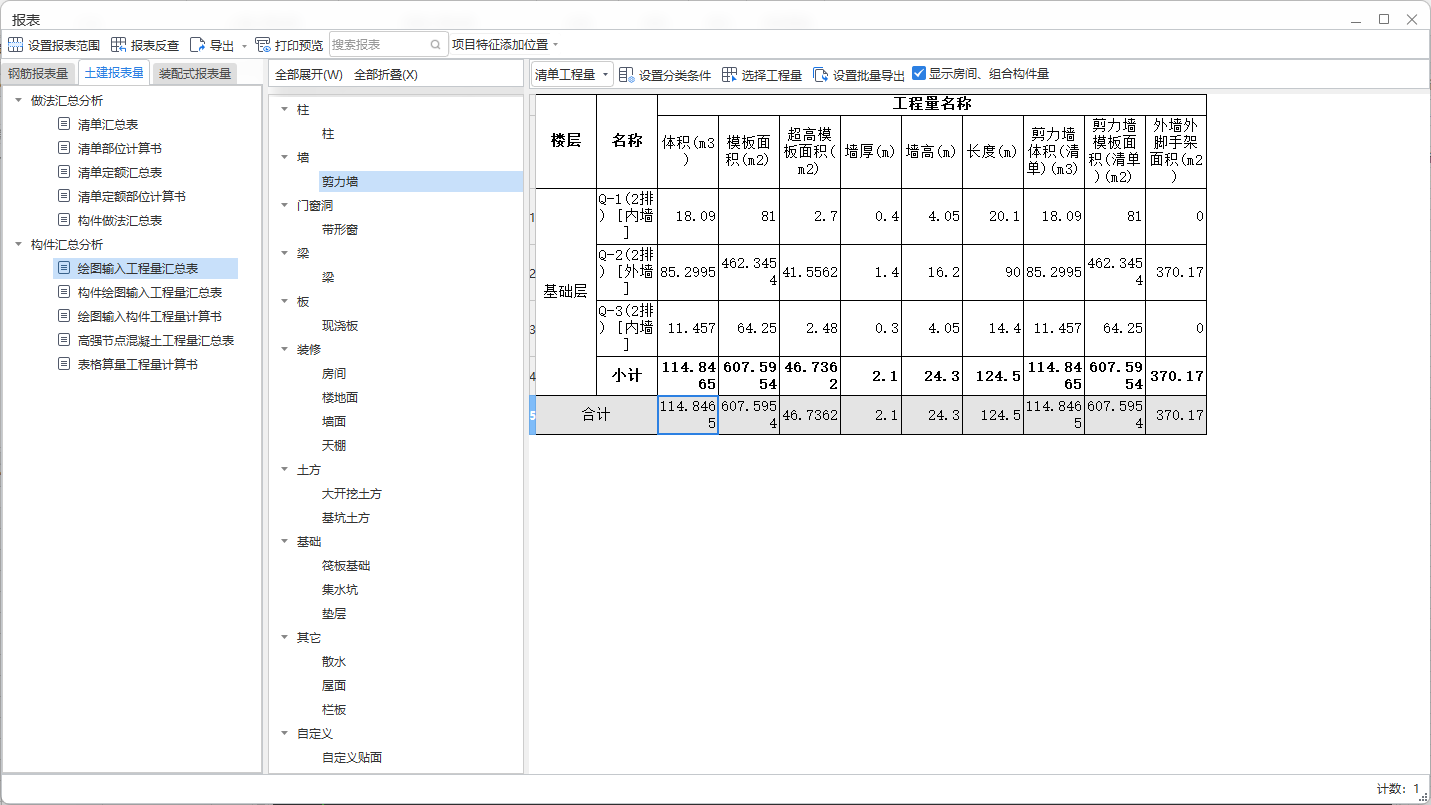Select 表格算量工程量计算书 report
The image size is (1431, 805).
[138, 365]
